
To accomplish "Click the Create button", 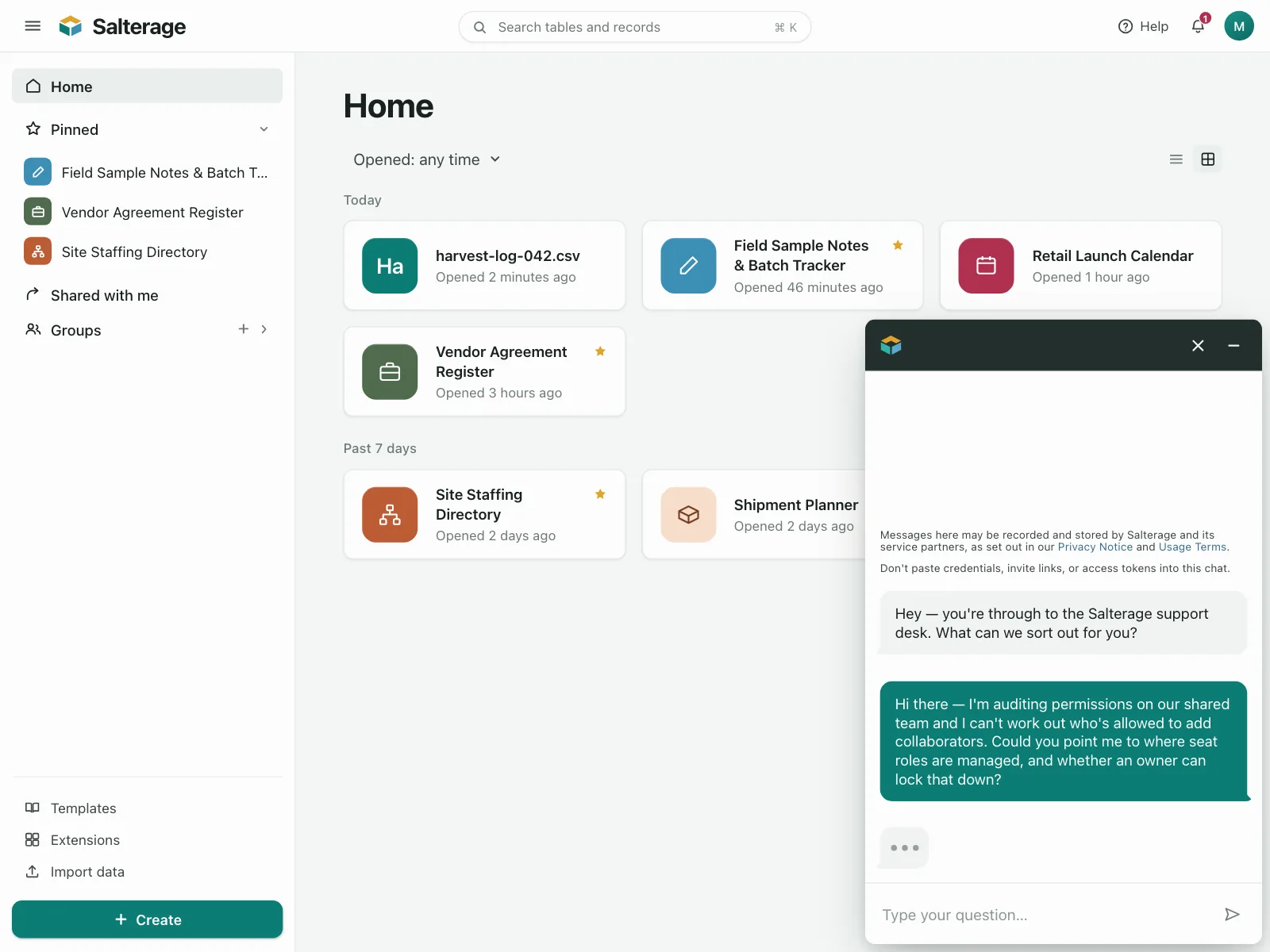I will pyautogui.click(x=147, y=919).
